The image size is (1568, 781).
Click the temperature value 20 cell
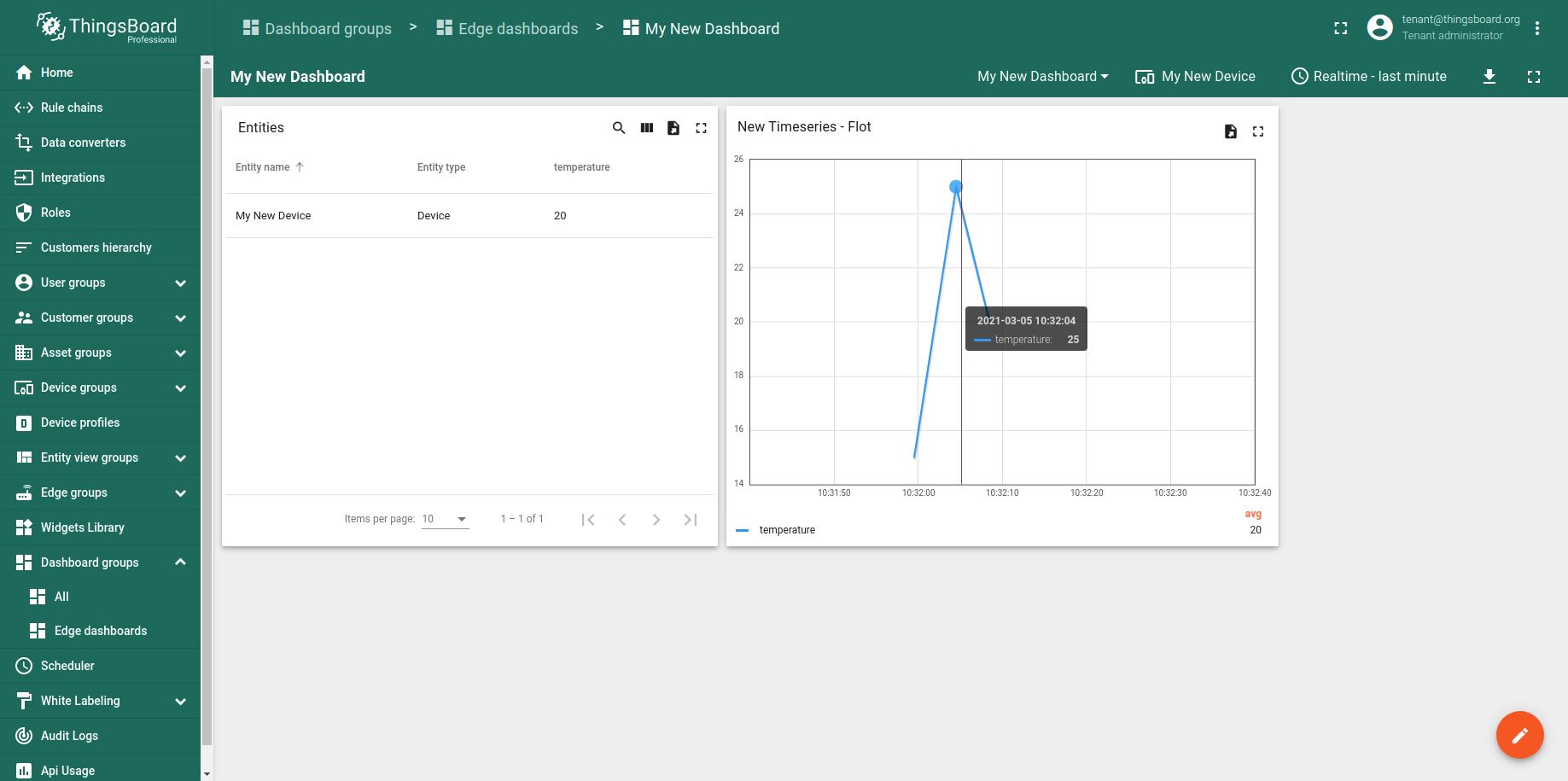pyautogui.click(x=560, y=216)
